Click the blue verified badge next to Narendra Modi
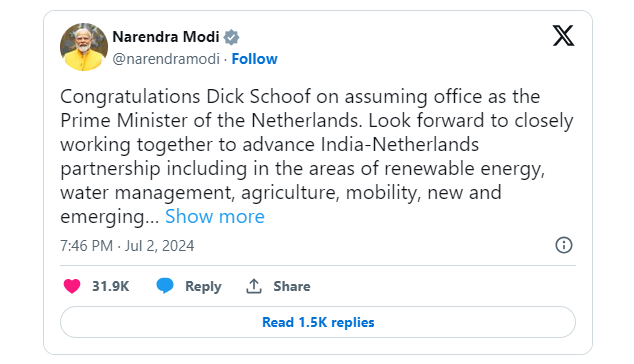 point(232,37)
